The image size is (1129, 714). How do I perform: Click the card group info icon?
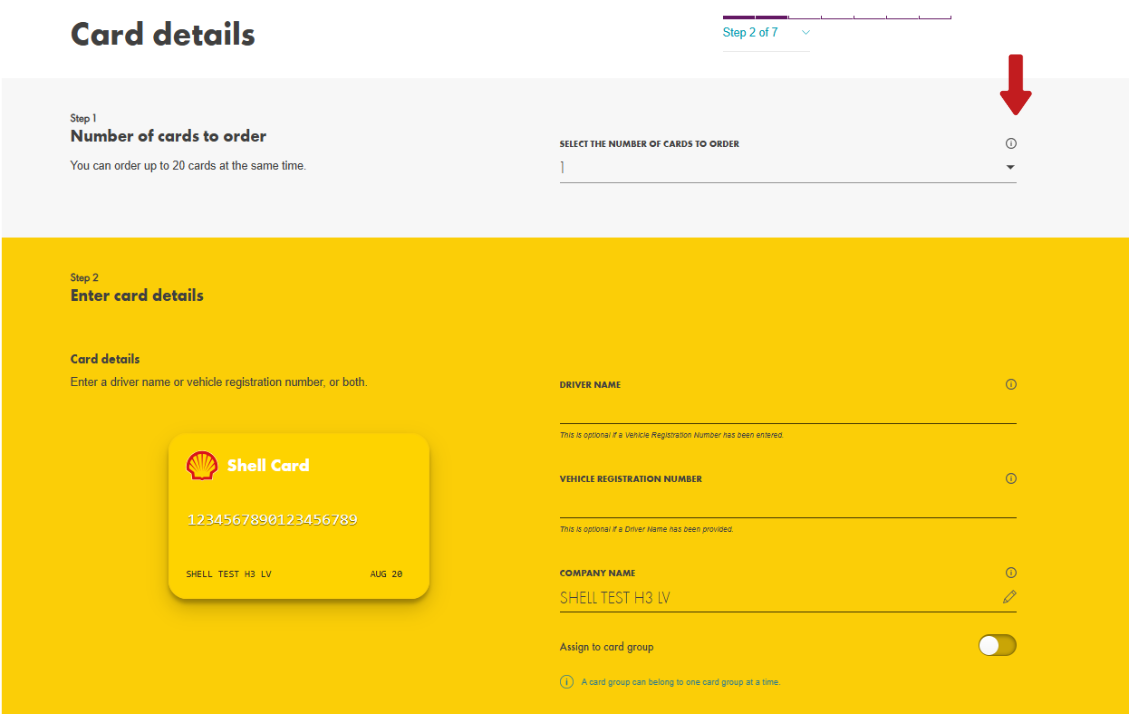[x=566, y=681]
